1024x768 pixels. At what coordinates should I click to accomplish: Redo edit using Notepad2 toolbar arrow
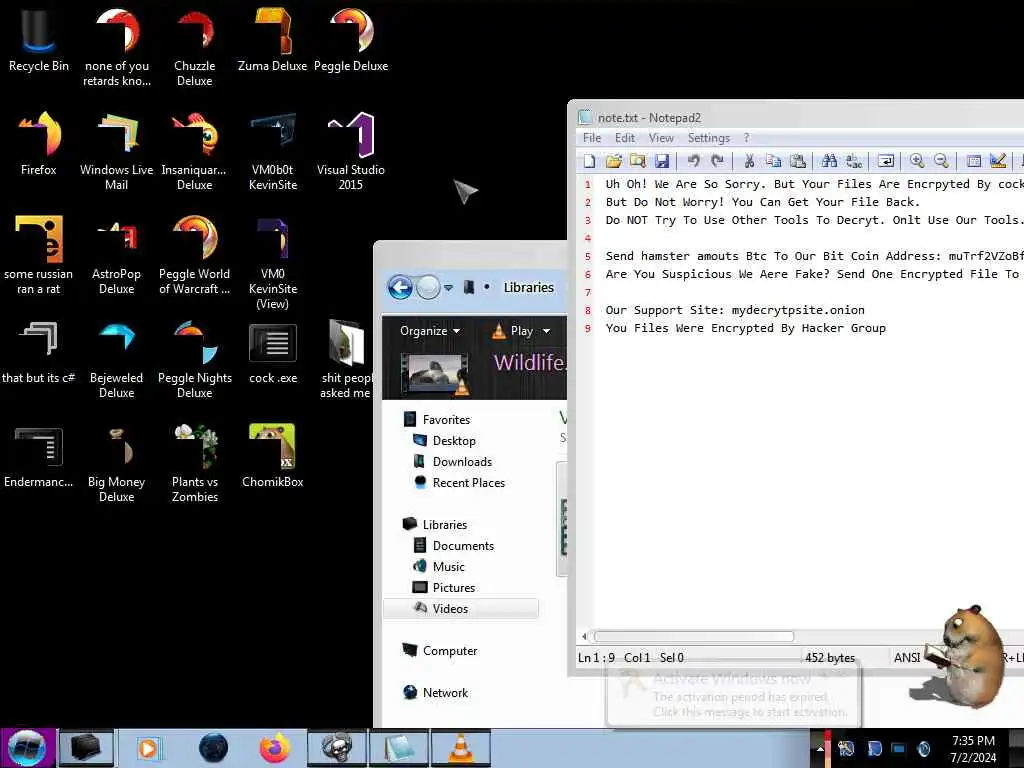[718, 161]
